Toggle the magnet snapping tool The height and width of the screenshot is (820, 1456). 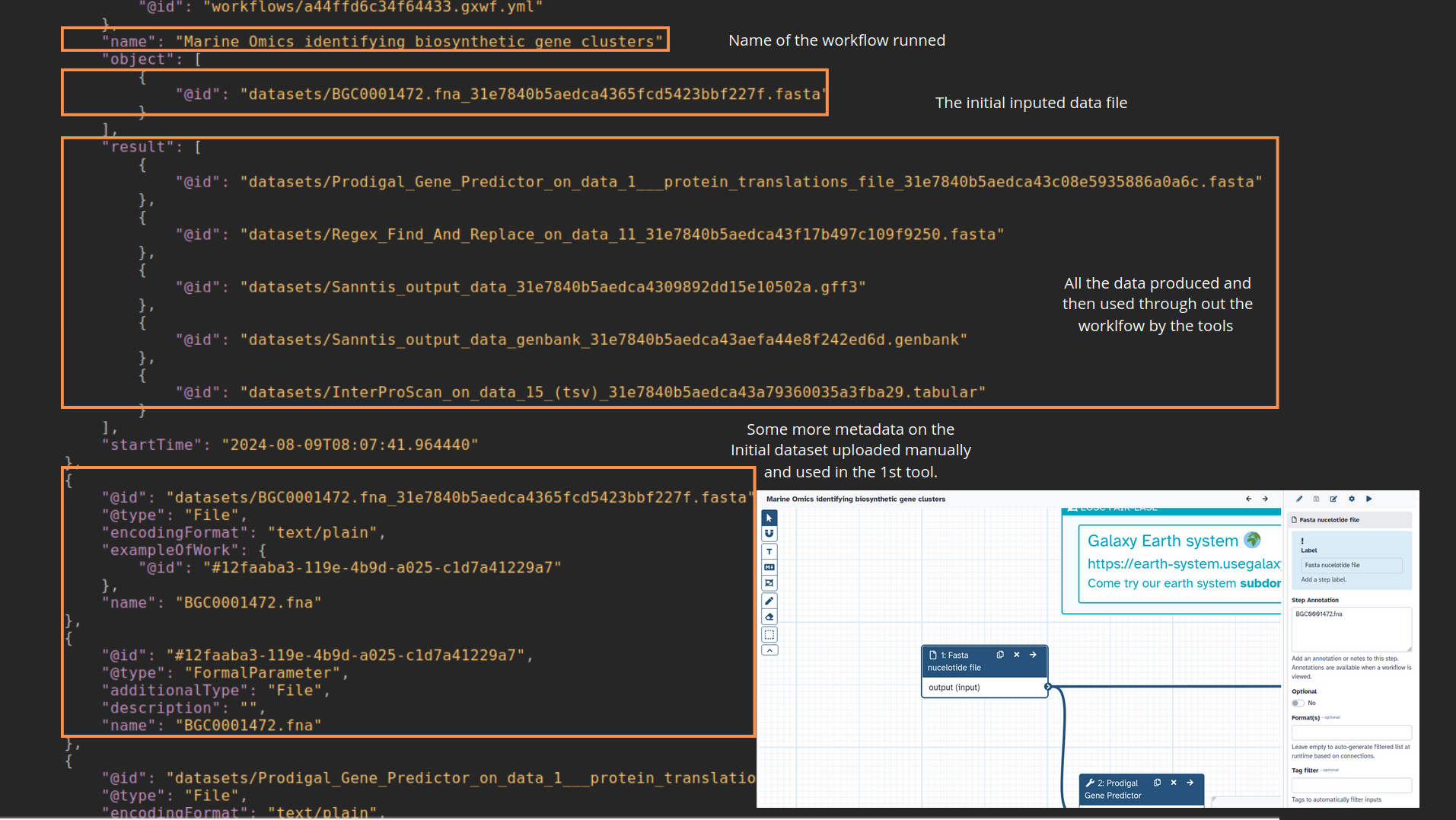tap(769, 533)
